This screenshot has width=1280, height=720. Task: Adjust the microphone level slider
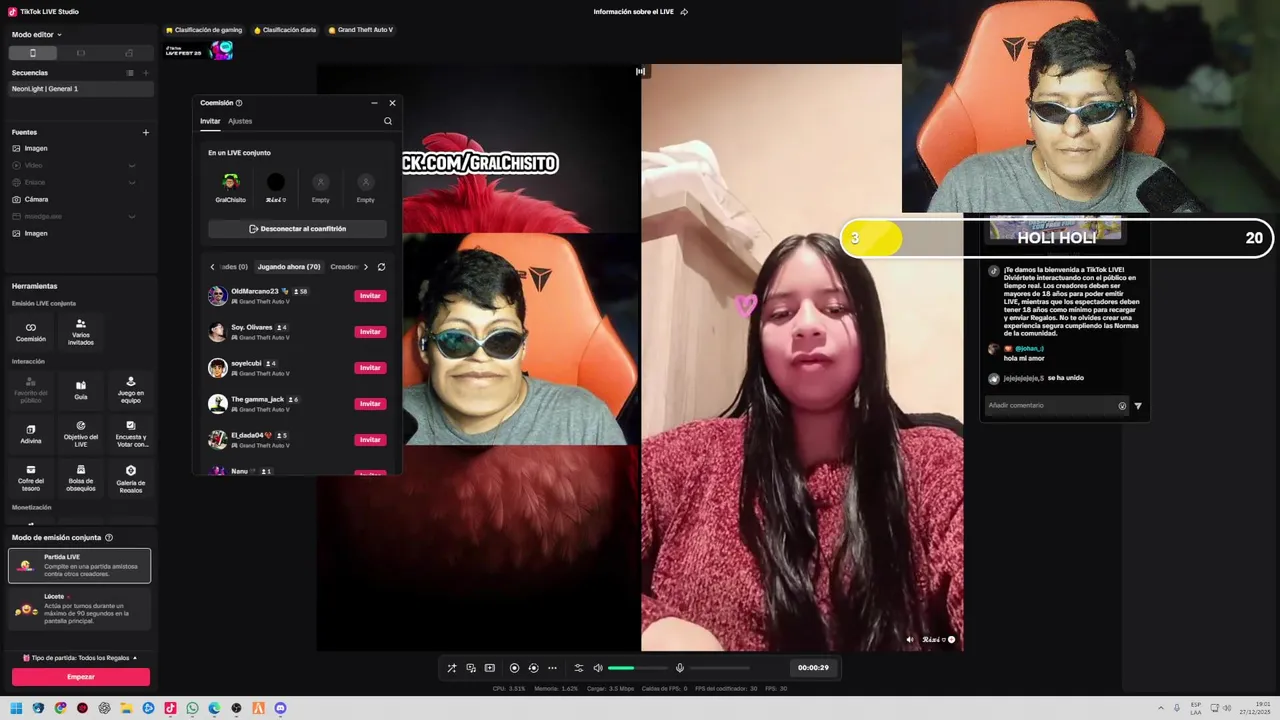(x=719, y=668)
